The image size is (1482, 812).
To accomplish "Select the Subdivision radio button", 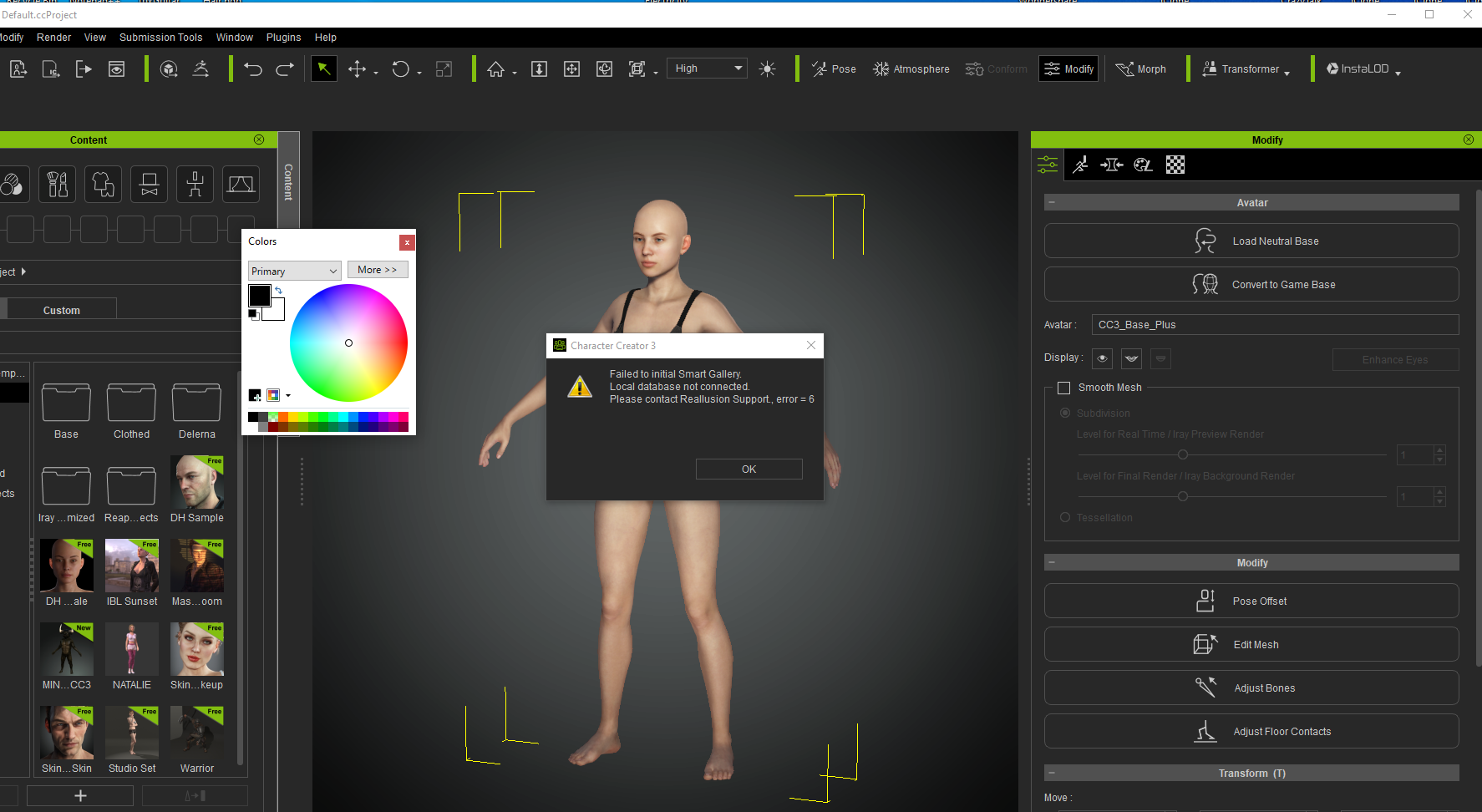I will pyautogui.click(x=1065, y=413).
